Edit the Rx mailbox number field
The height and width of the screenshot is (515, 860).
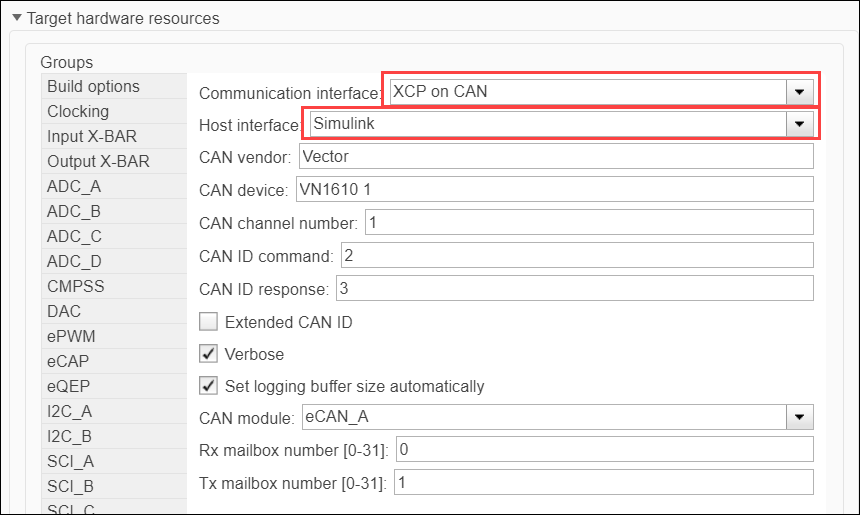604,450
